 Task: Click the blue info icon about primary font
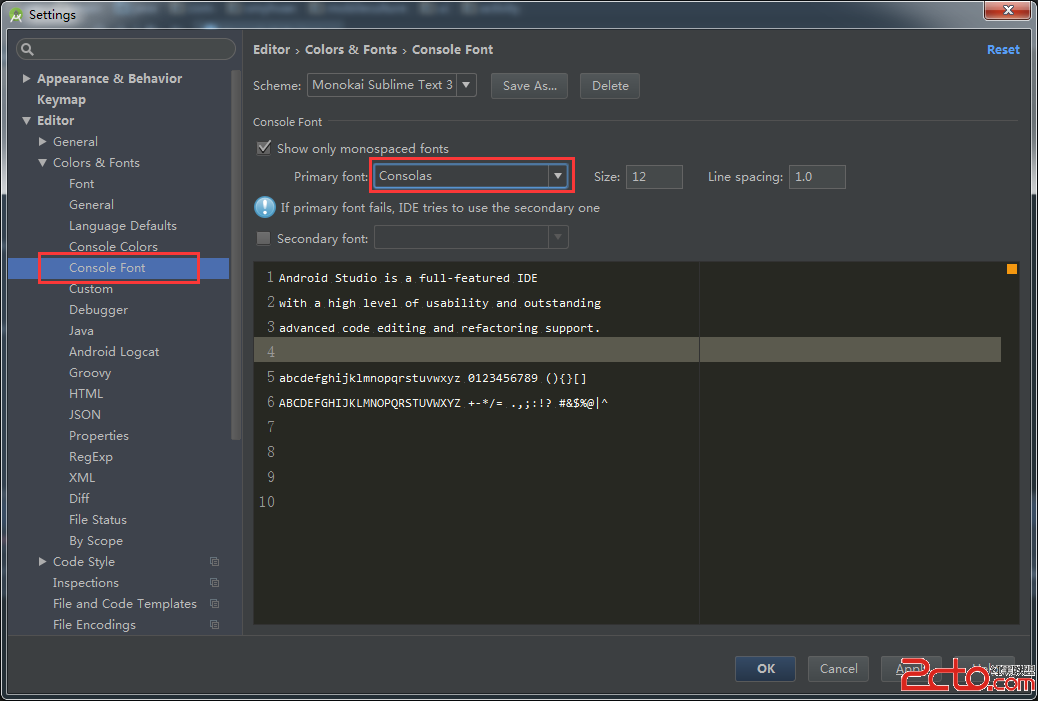click(x=264, y=207)
